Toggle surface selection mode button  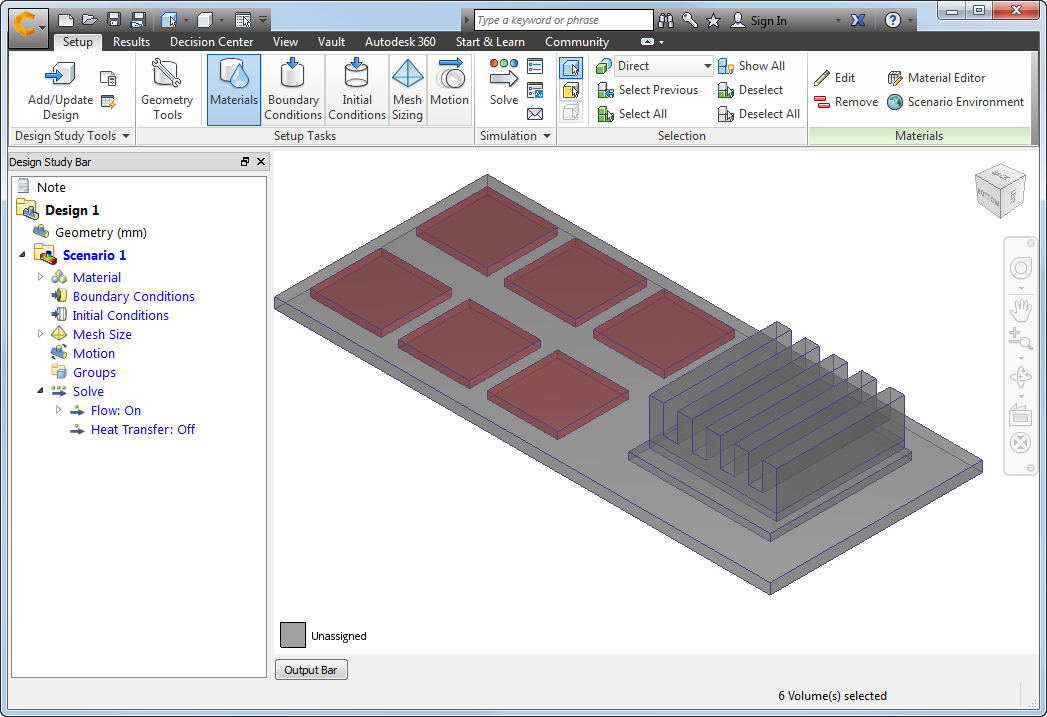[x=571, y=90]
